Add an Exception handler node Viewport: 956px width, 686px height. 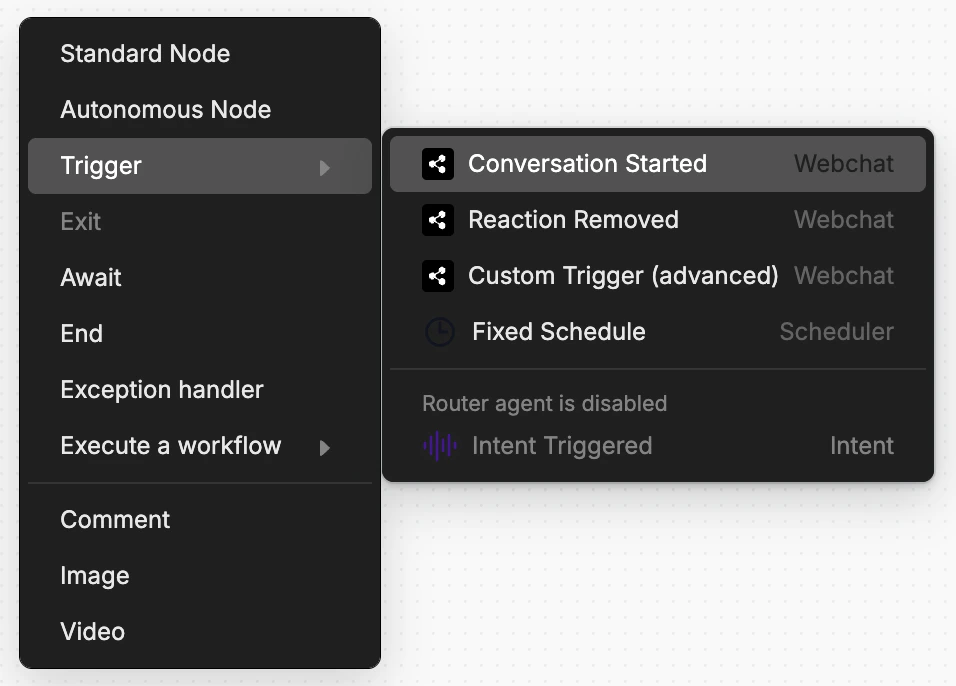[x=200, y=390]
